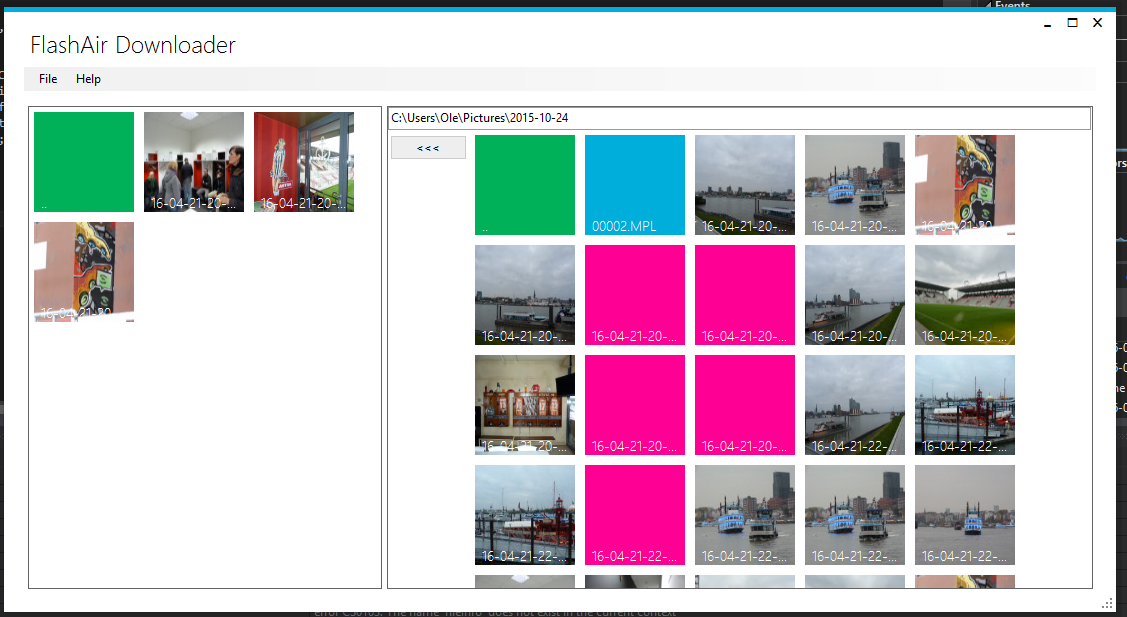Select the pub wall photo with framed pictures
1127x617 pixels.
coord(525,405)
